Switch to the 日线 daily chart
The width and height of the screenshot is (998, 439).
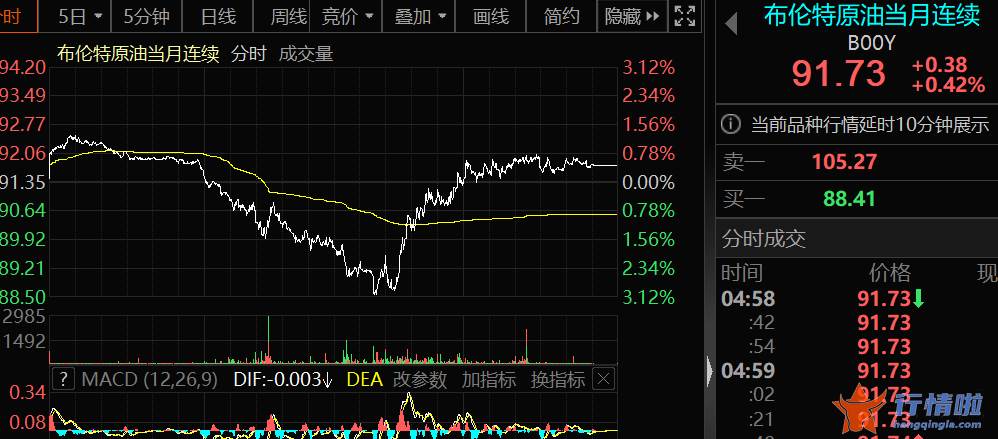[x=218, y=16]
